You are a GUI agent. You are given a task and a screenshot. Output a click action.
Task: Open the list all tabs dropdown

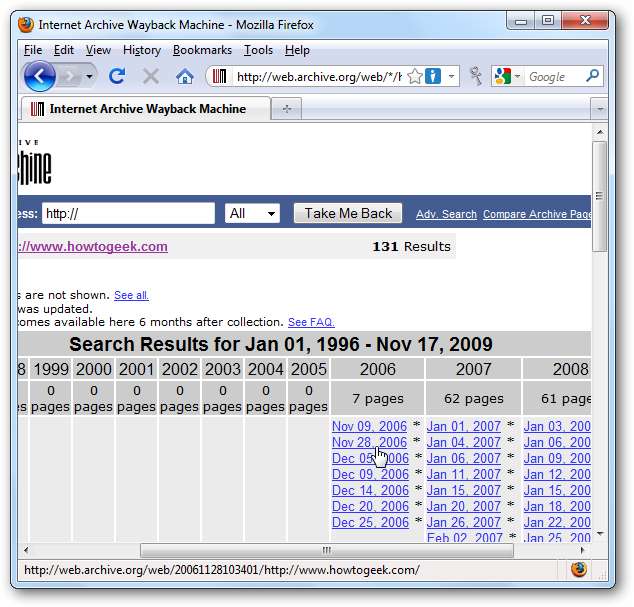tap(600, 109)
